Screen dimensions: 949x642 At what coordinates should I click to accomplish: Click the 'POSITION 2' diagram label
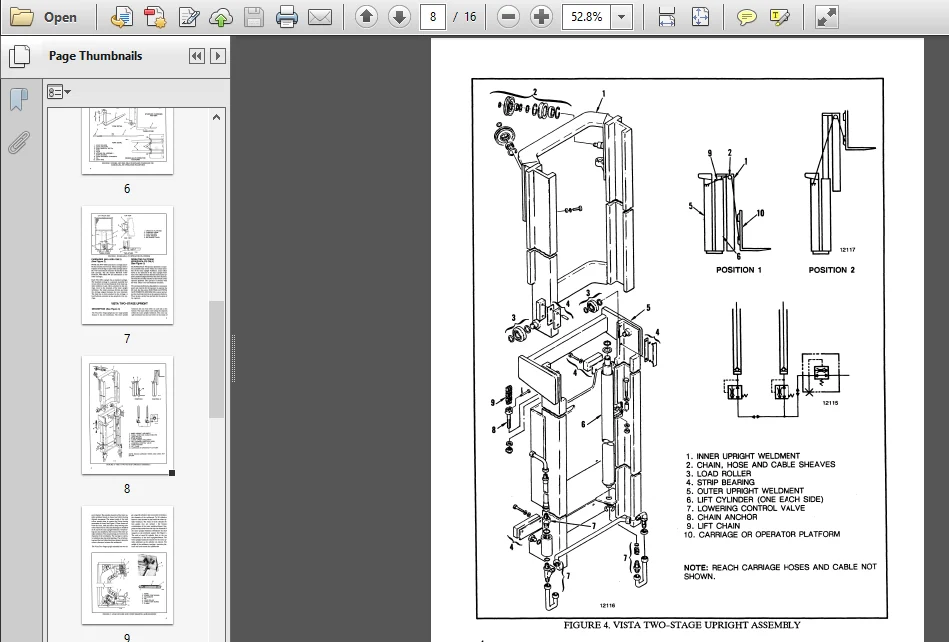[x=832, y=270]
